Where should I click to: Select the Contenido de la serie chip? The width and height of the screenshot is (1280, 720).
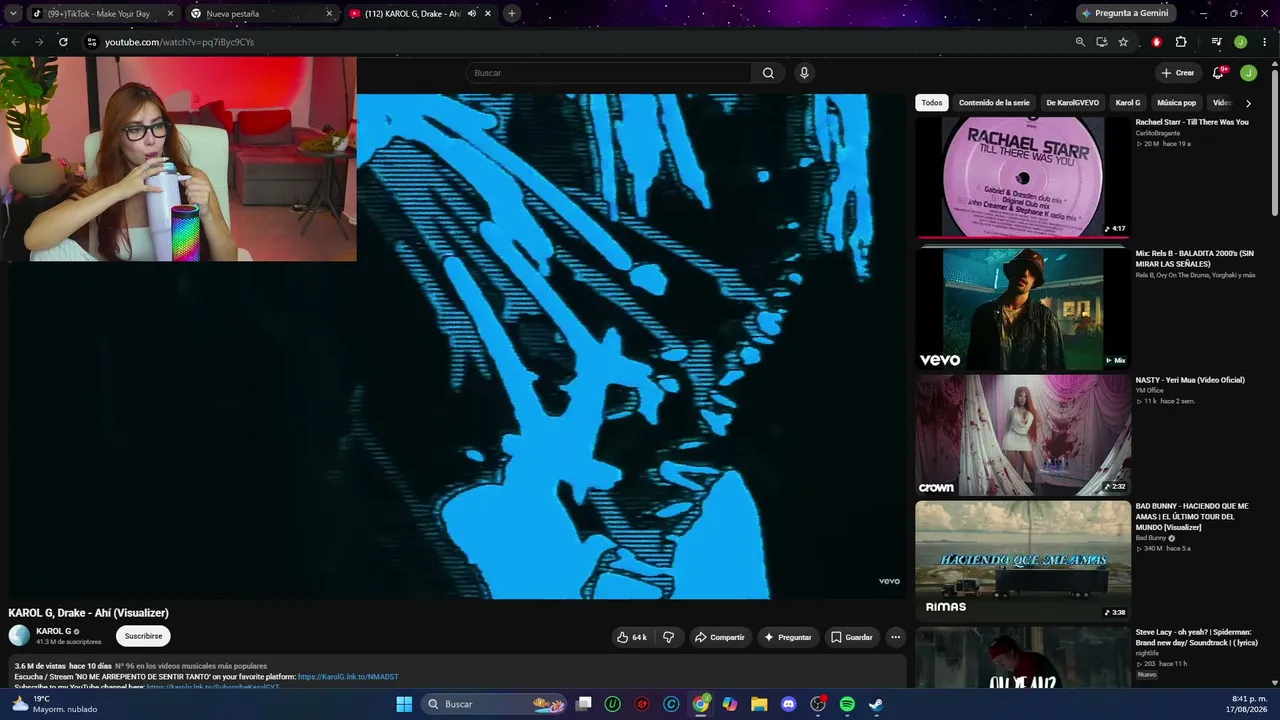click(x=994, y=103)
